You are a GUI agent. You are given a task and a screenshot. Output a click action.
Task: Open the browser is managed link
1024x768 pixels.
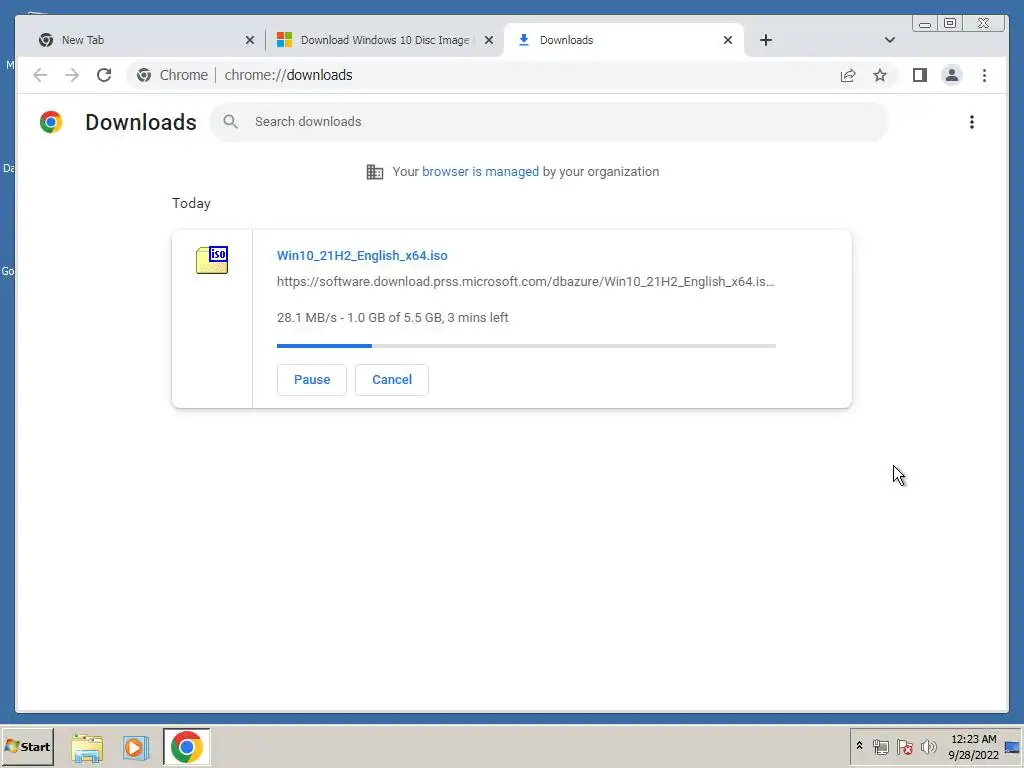click(x=480, y=172)
